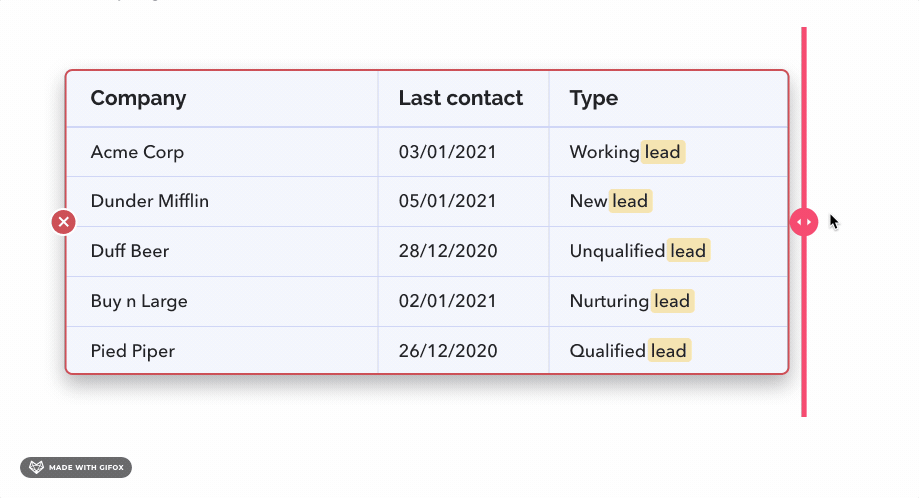Screen dimensions: 919x498
Task: Select the Type column header
Action: click(668, 98)
